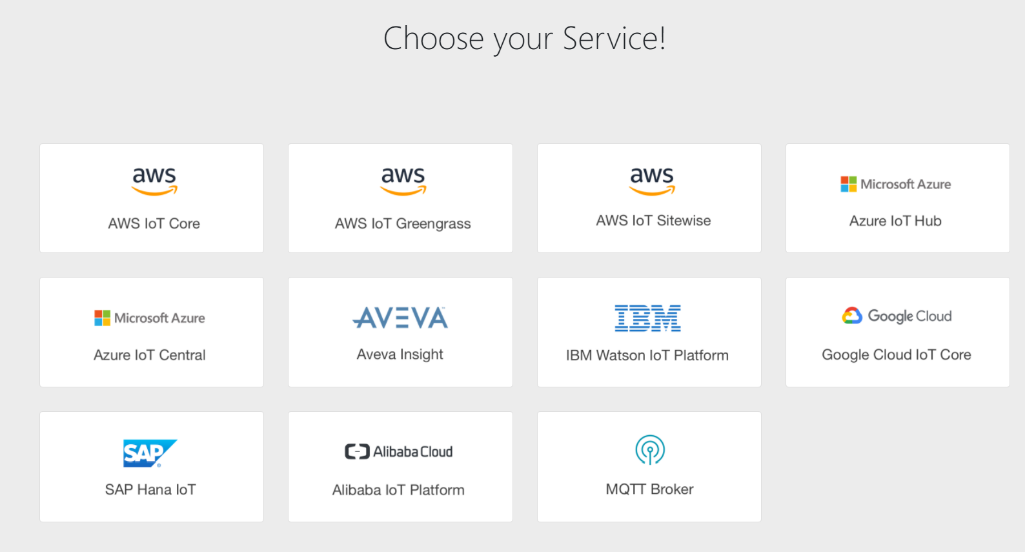Click the SAP logo
This screenshot has width=1025, height=552.
(150, 453)
